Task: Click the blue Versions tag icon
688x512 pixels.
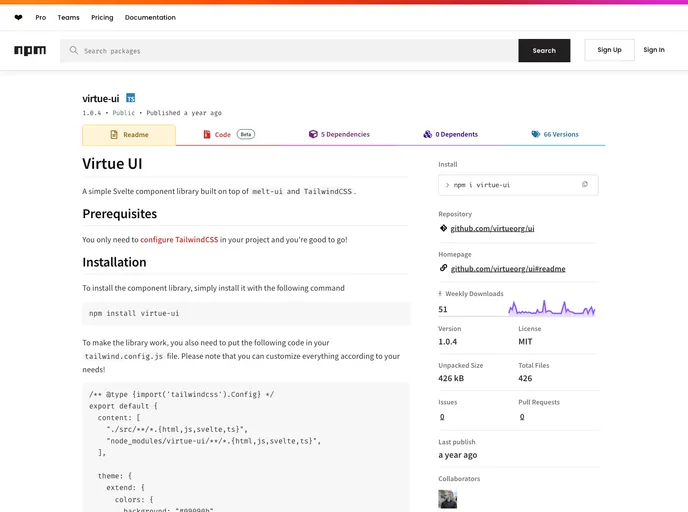Action: (535, 134)
